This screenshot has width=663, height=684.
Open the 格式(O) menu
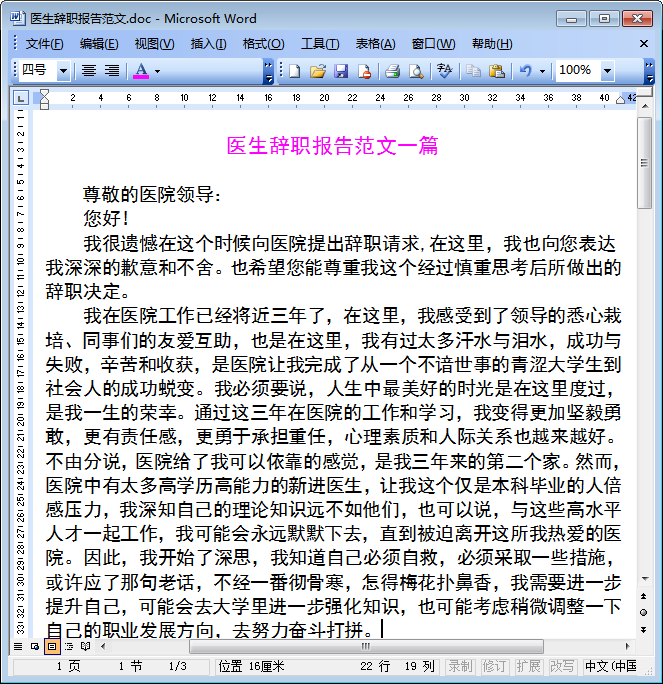(x=263, y=44)
